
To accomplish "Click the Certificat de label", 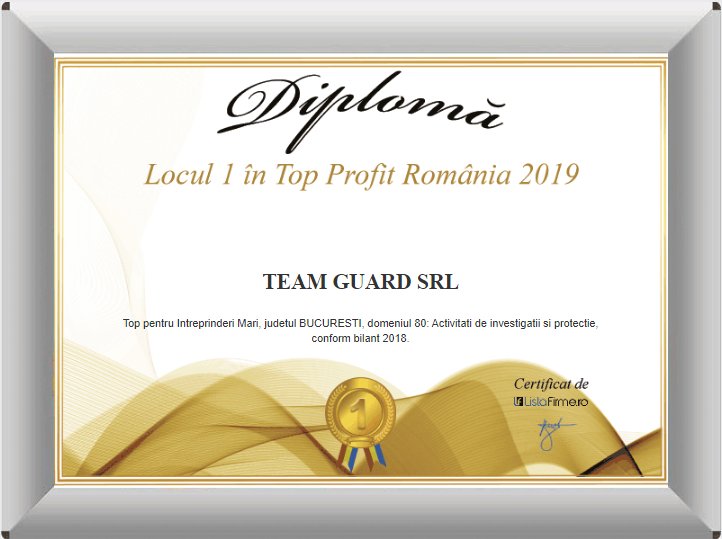I will point(551,384).
